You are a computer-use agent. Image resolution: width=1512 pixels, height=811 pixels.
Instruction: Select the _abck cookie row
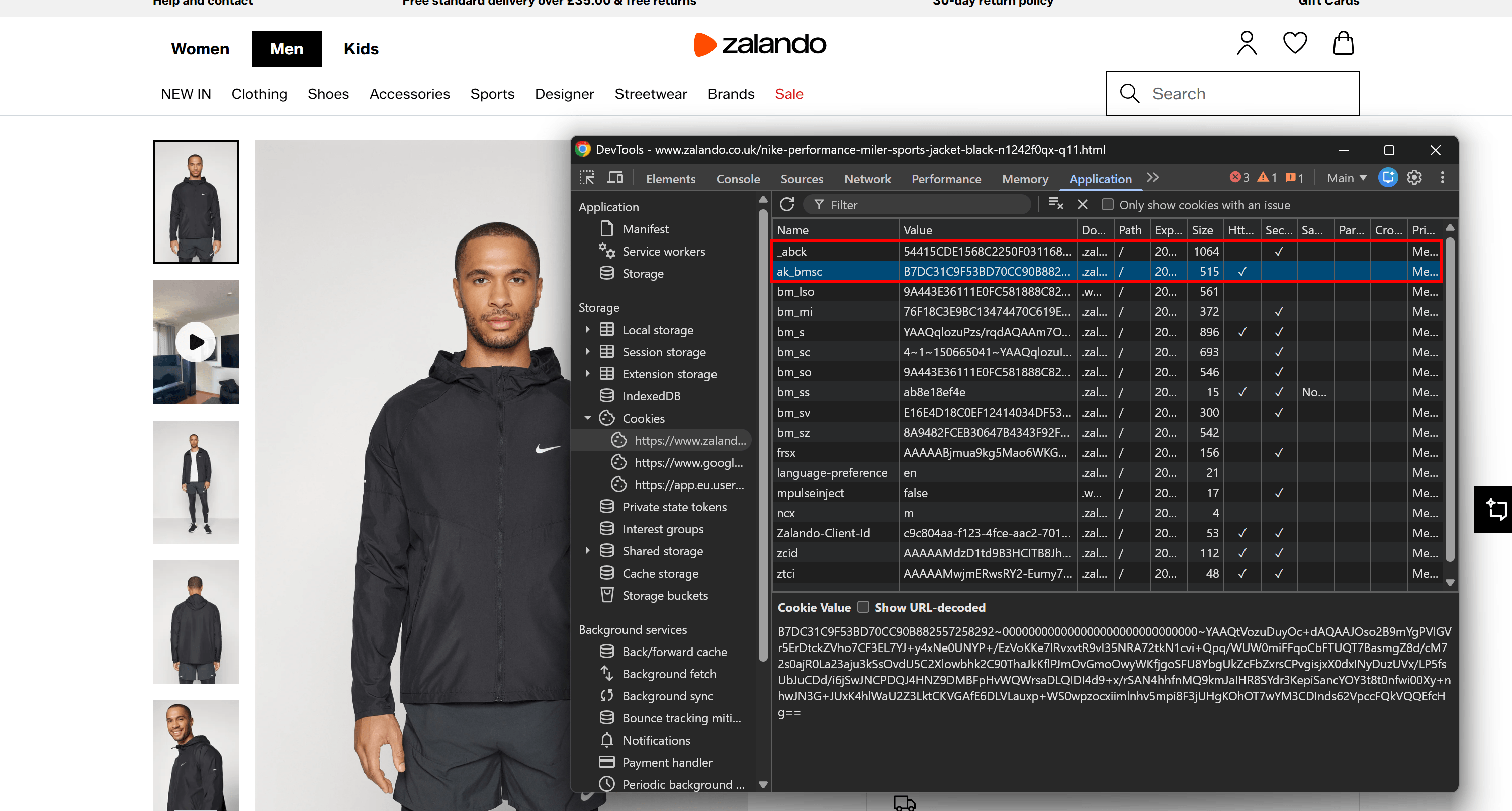coord(1107,252)
